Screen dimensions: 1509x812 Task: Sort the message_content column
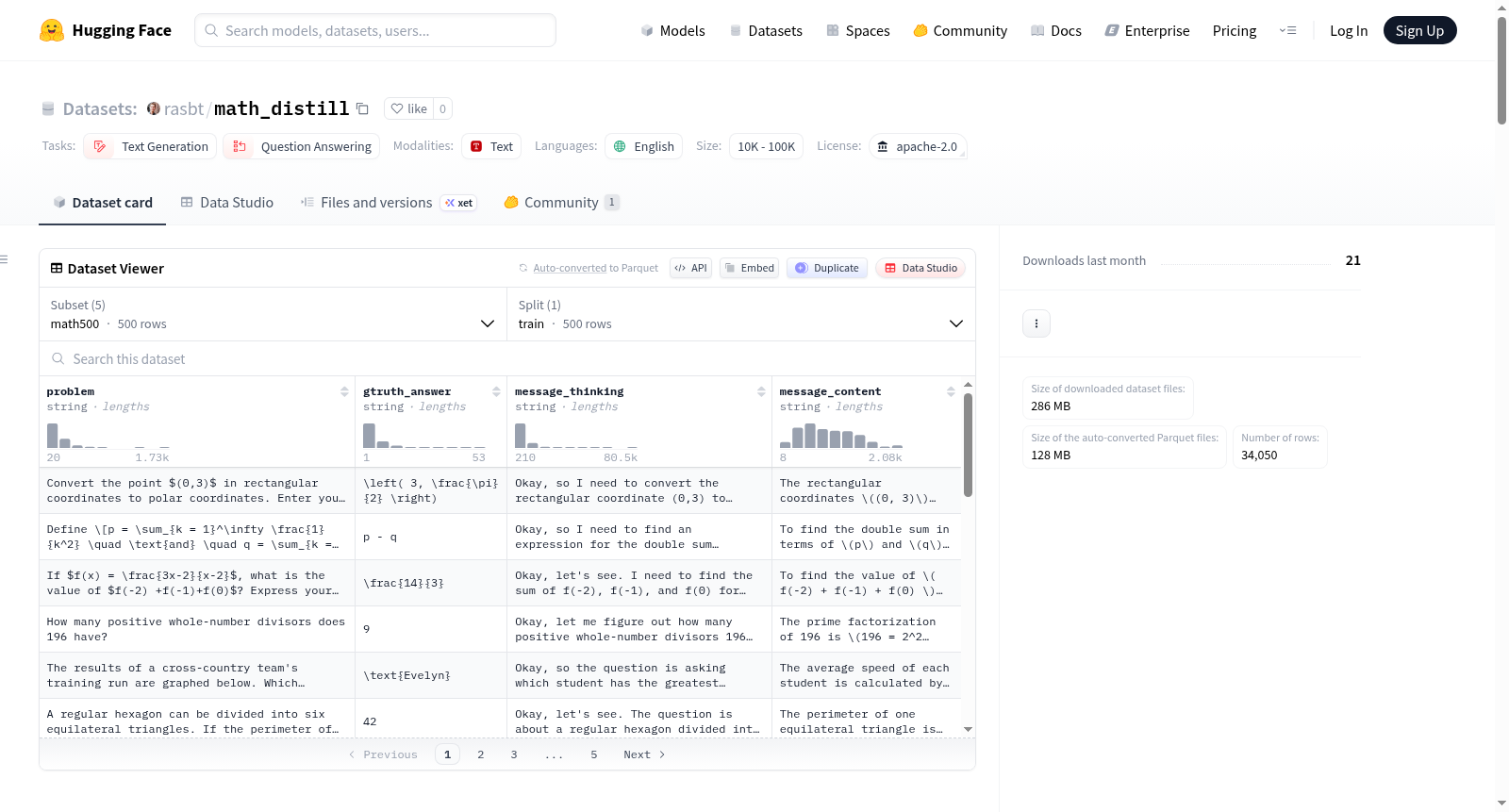tap(951, 391)
